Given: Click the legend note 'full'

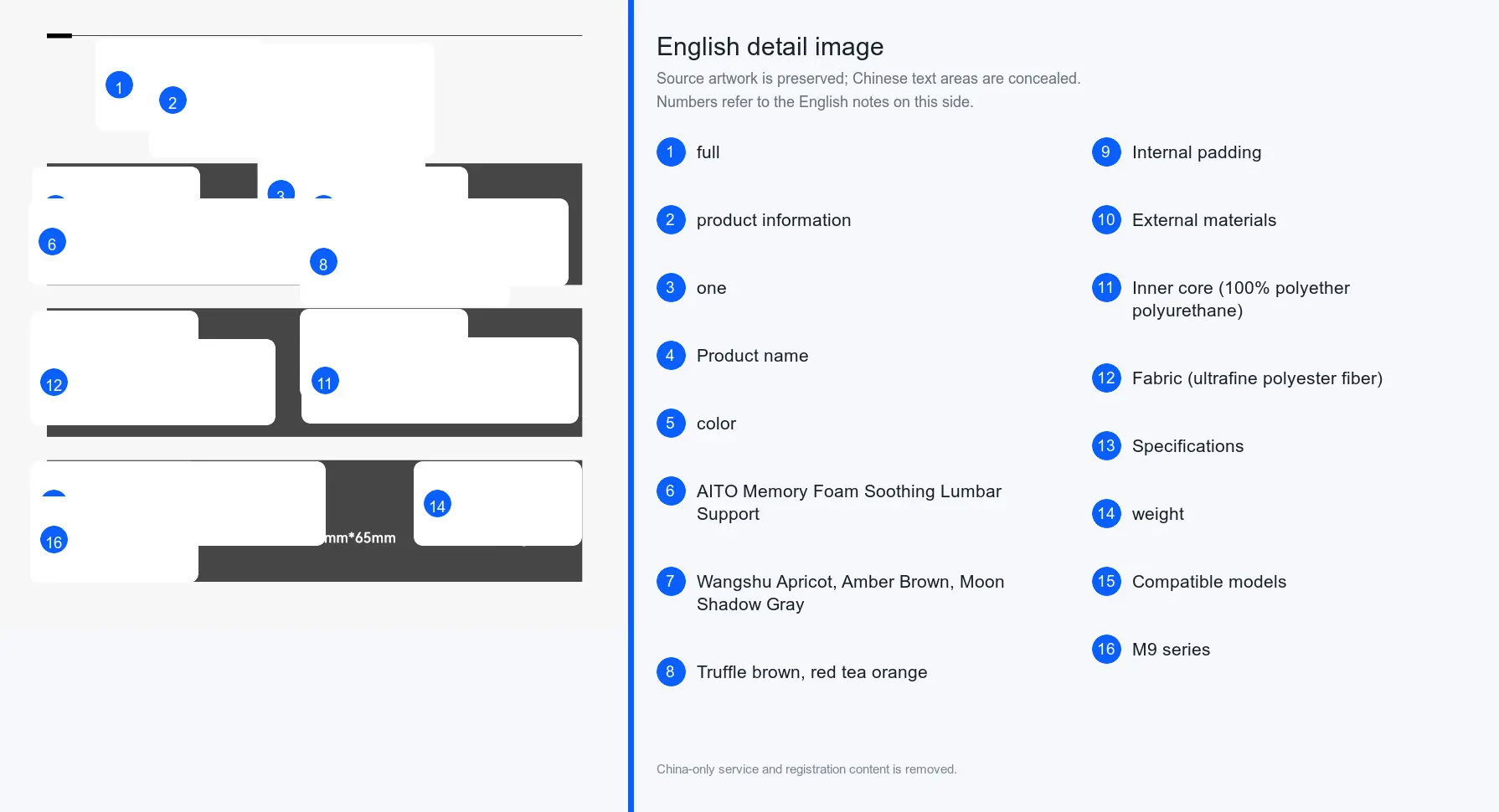Looking at the screenshot, I should coord(708,152).
